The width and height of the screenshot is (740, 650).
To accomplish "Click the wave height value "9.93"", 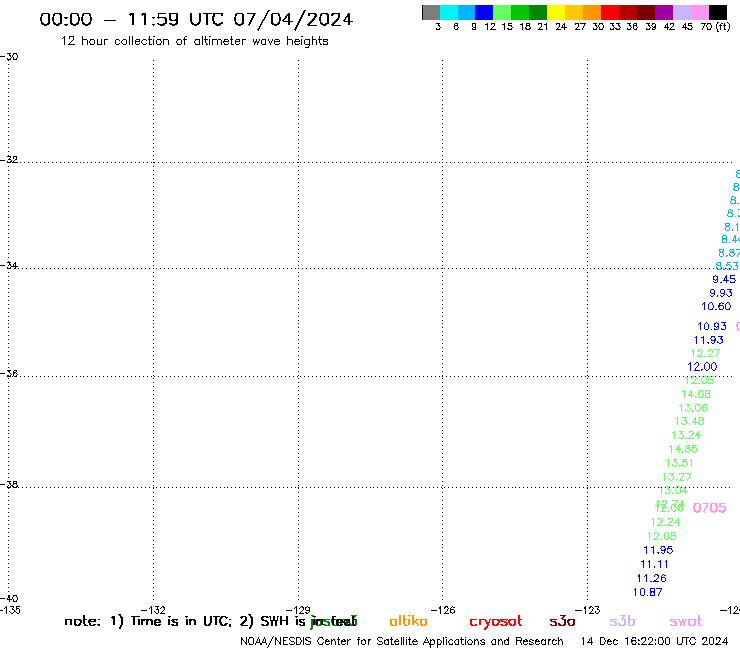I will point(721,293).
